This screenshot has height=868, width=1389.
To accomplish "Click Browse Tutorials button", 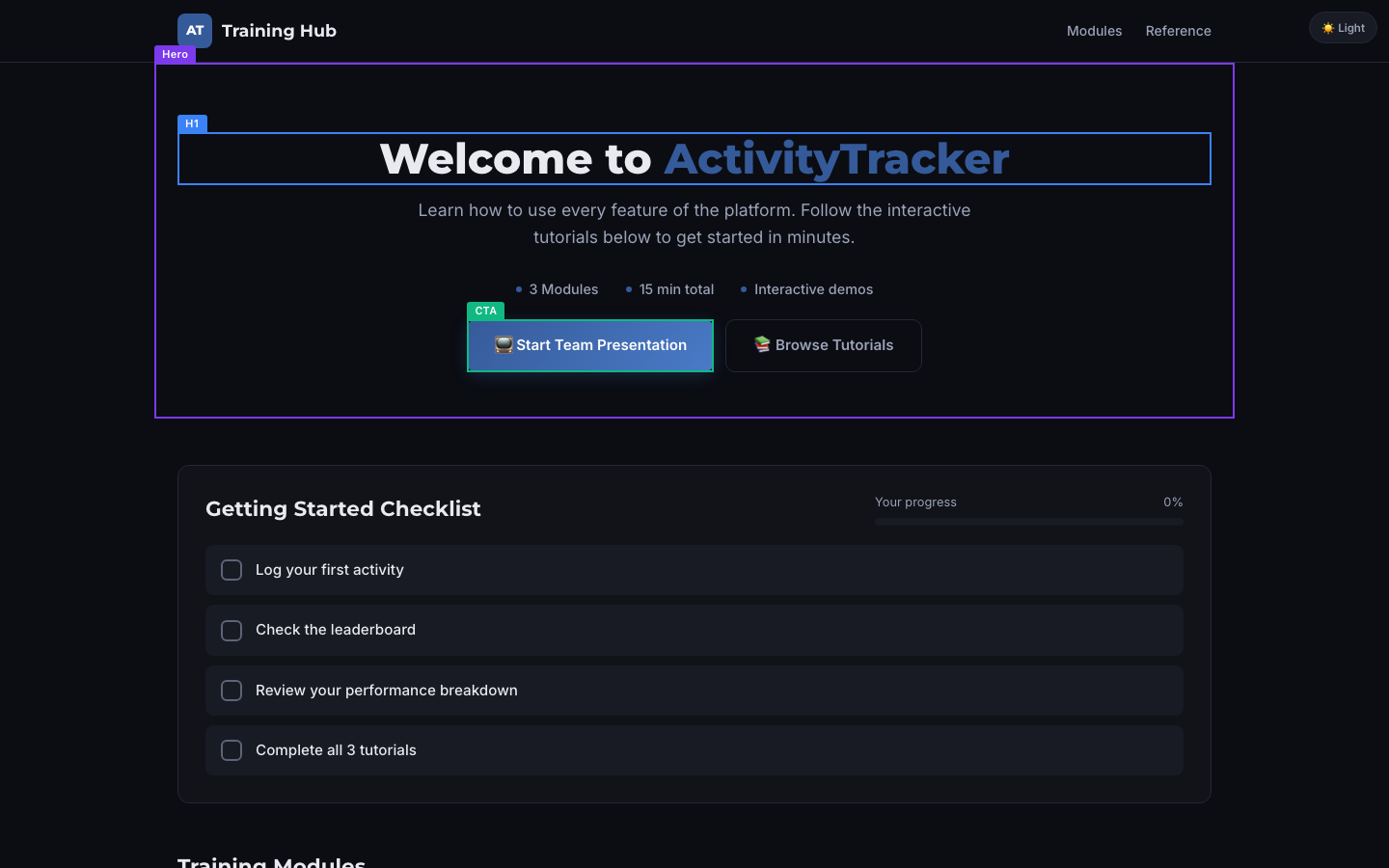I will click(824, 345).
